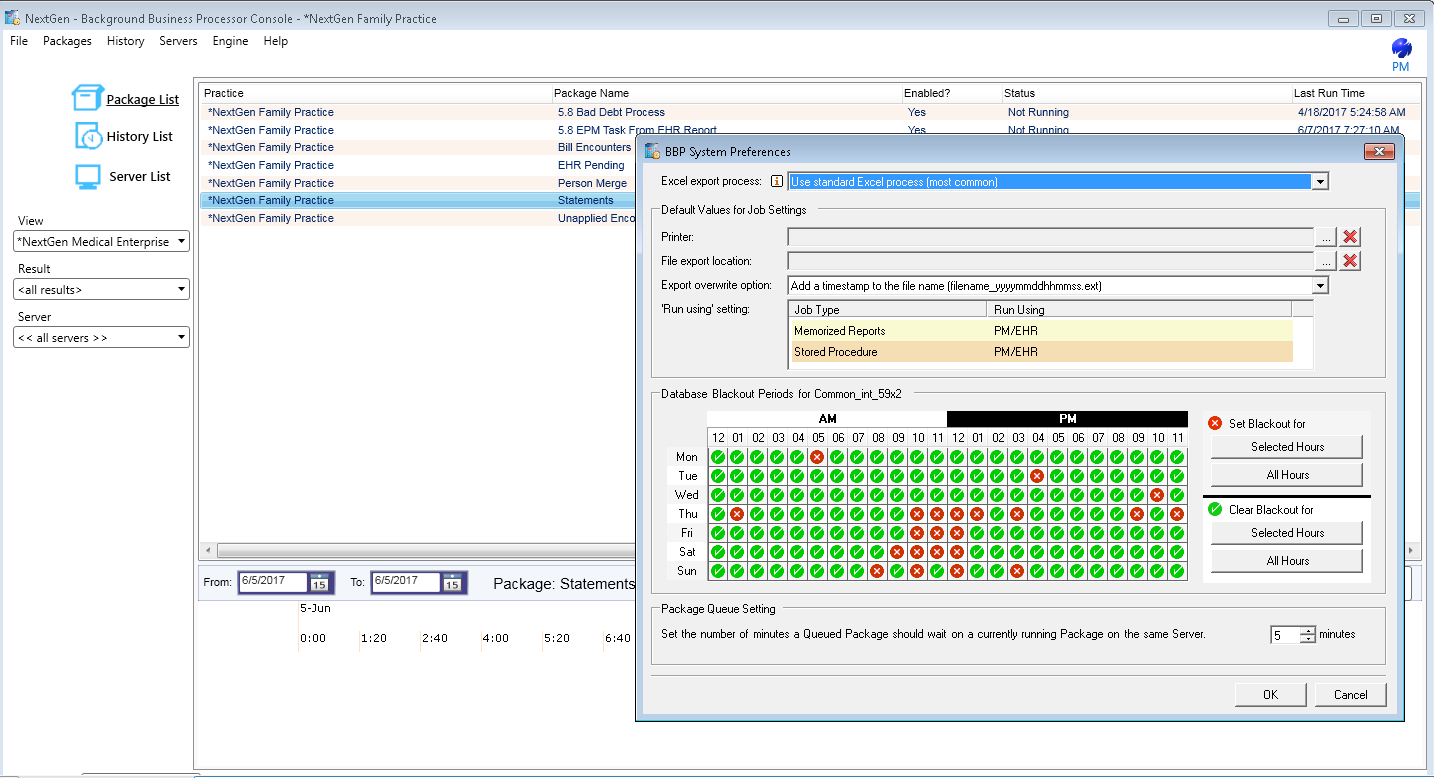Select the Memorized Reports job type row
The image size is (1434, 778).
[x=1041, y=331]
